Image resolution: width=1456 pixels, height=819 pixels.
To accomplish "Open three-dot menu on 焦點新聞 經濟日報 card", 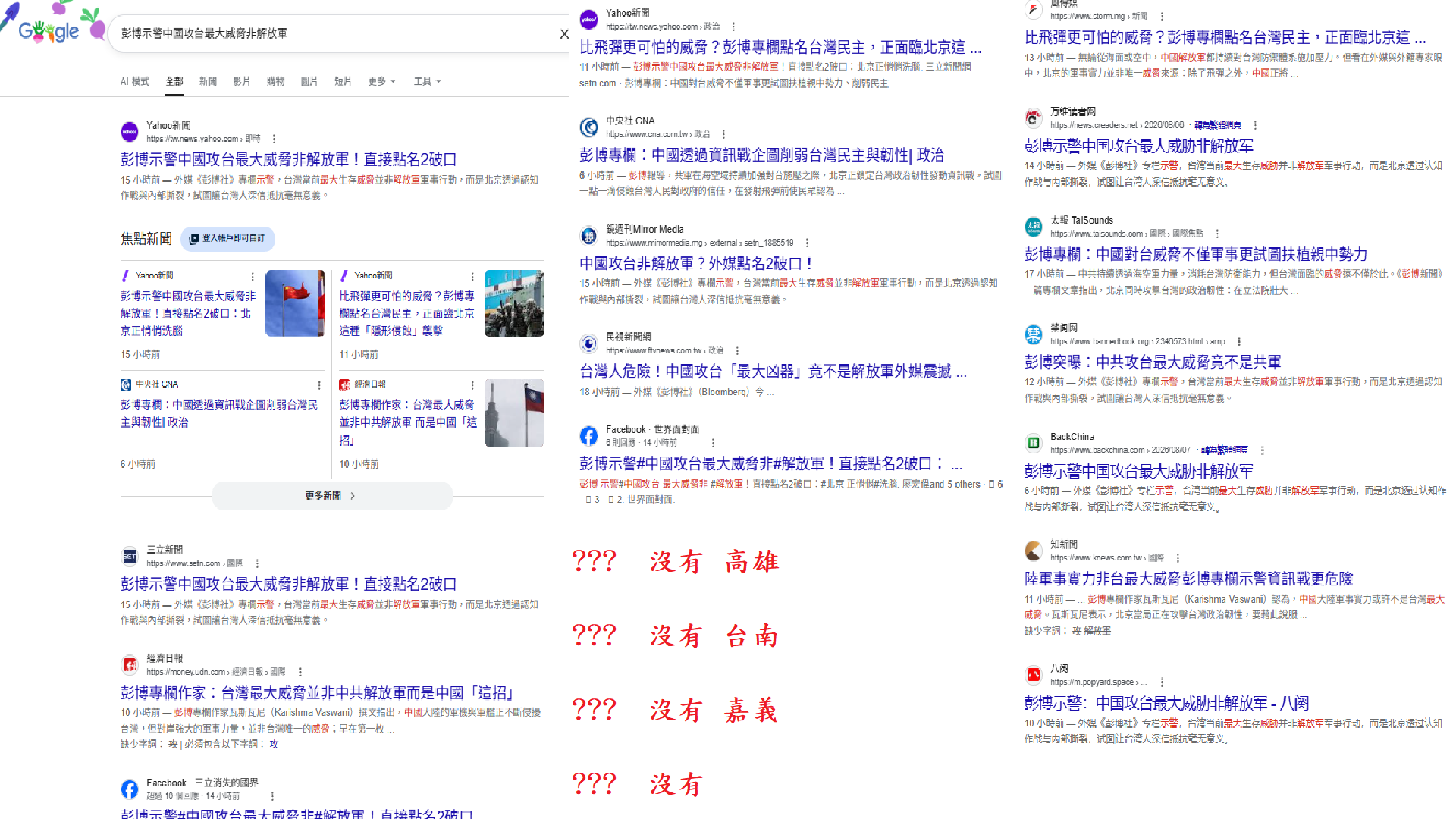I will tap(472, 385).
